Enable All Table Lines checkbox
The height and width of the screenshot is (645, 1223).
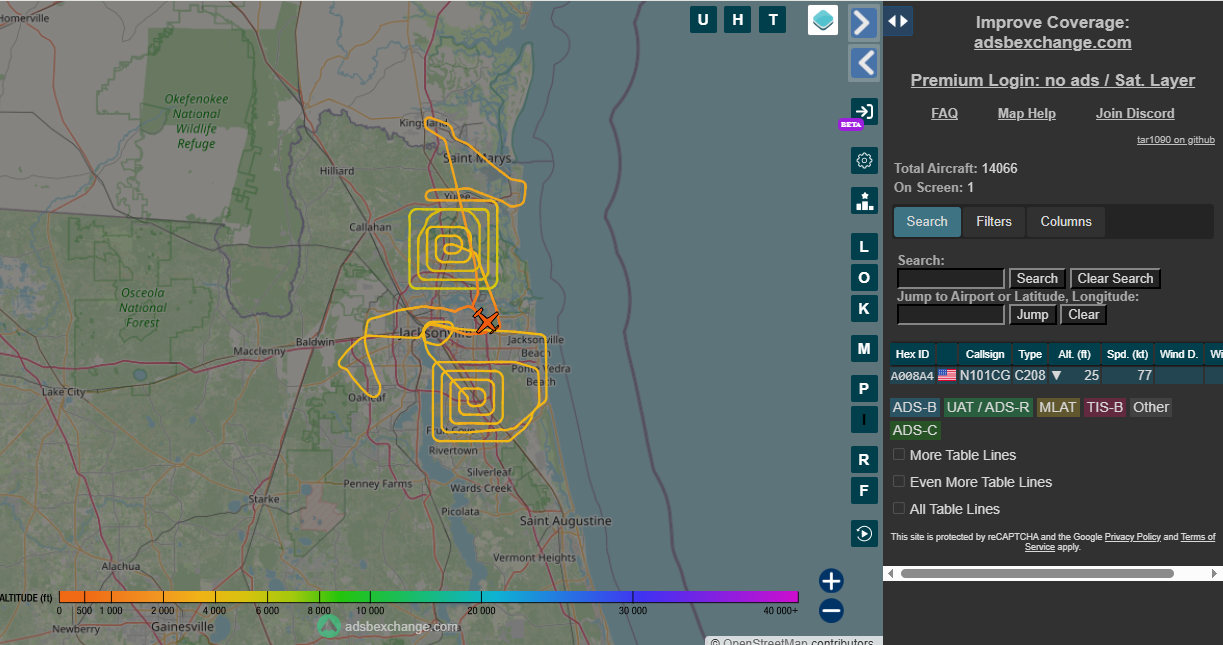[899, 508]
